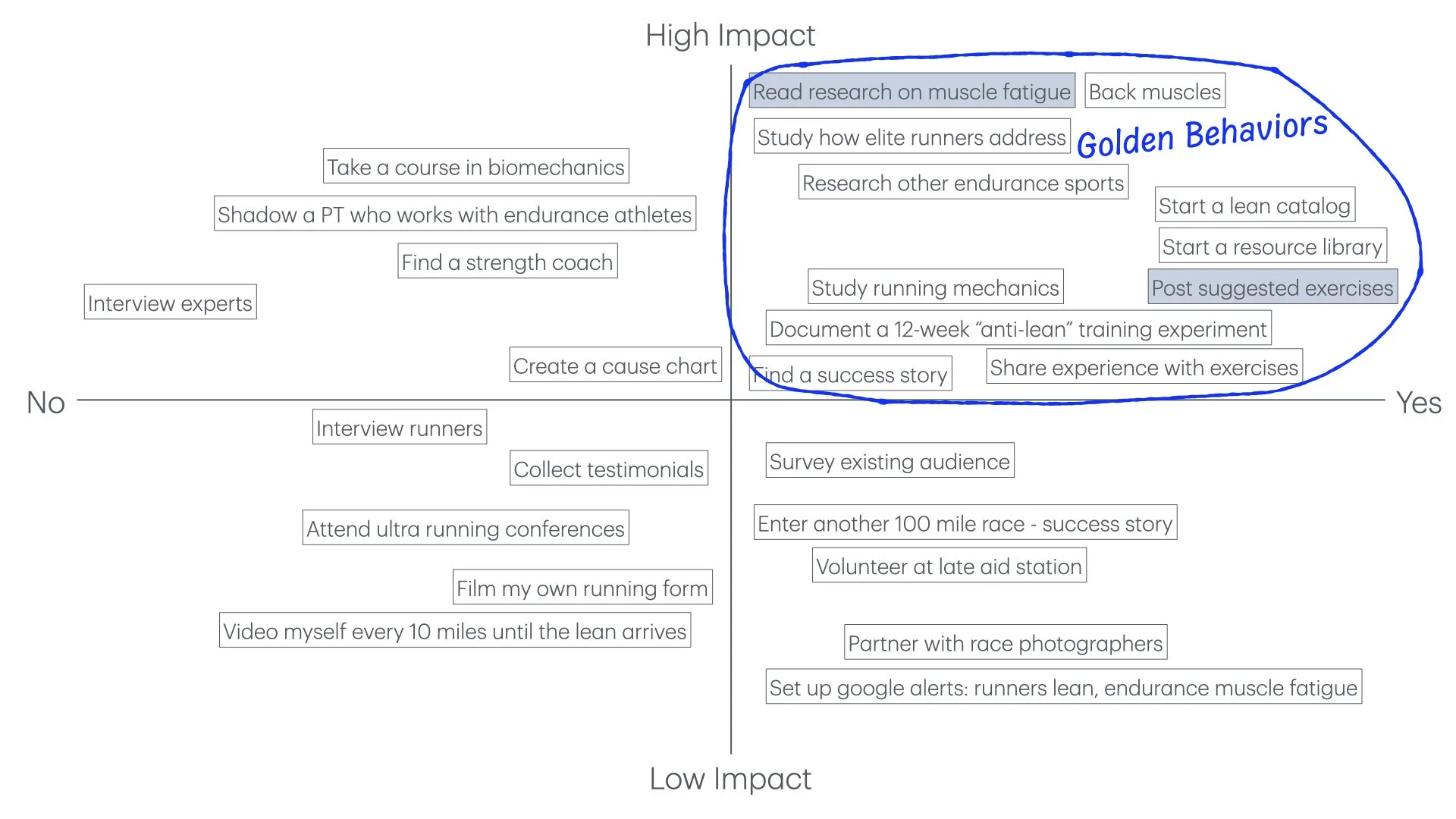
Task: Click the 'Create a cause chart' box
Action: (x=615, y=365)
